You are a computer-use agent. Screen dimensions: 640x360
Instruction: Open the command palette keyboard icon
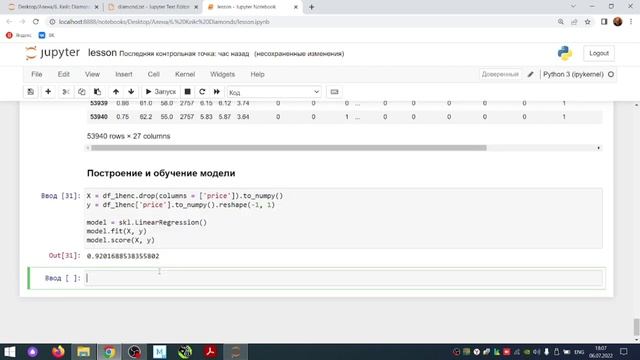tap(334, 92)
